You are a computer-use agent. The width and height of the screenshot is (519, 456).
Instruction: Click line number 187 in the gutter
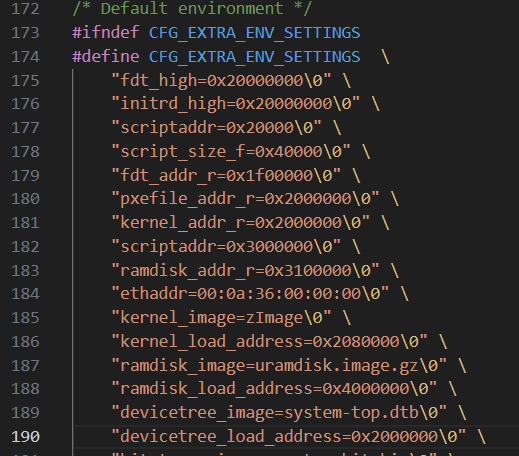(x=25, y=365)
